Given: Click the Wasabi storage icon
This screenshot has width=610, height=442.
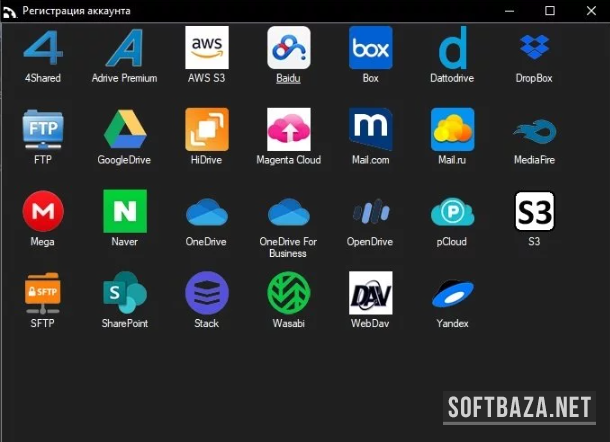Looking at the screenshot, I should pyautogui.click(x=288, y=293).
